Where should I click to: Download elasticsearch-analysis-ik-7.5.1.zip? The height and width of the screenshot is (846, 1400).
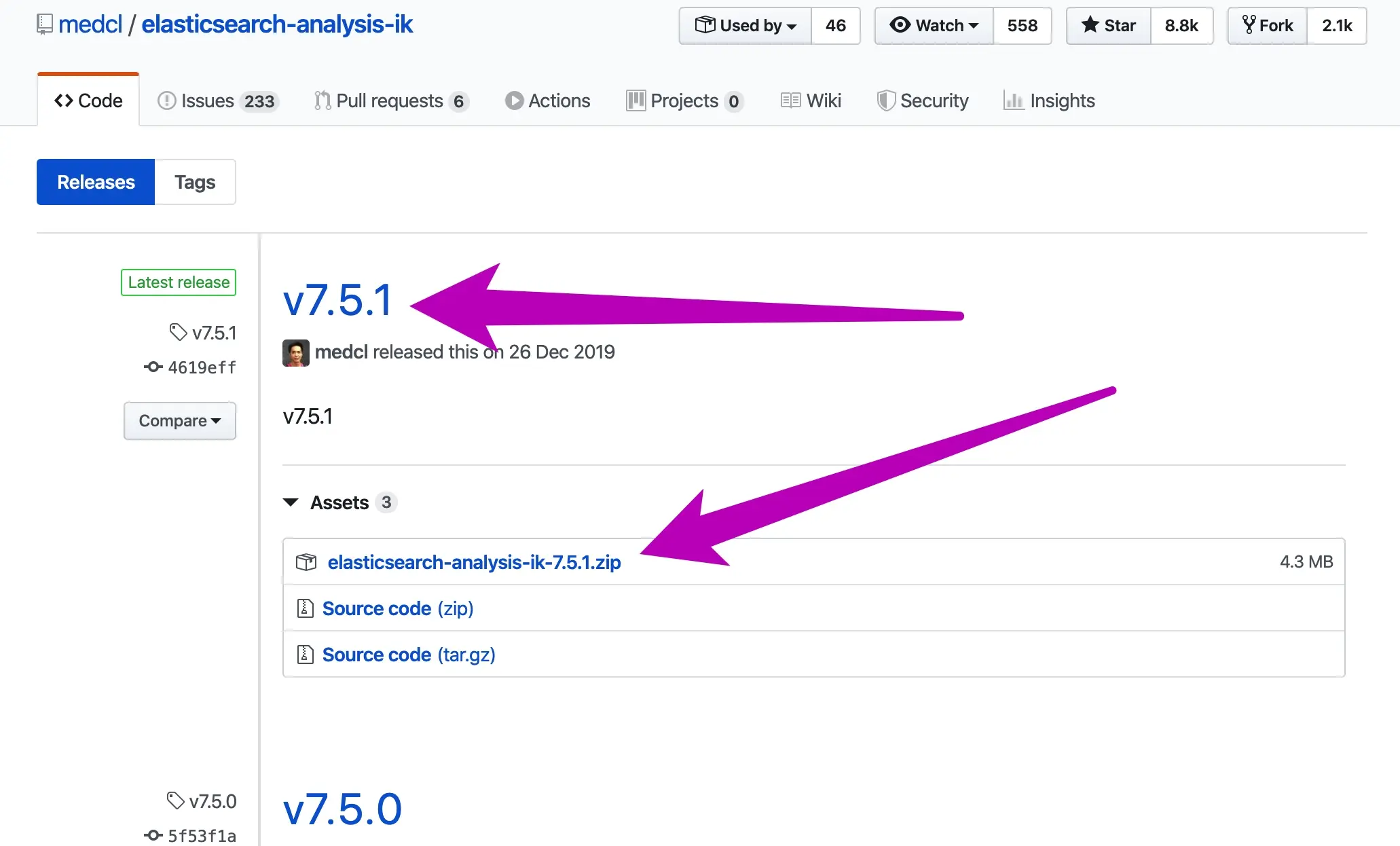point(474,562)
